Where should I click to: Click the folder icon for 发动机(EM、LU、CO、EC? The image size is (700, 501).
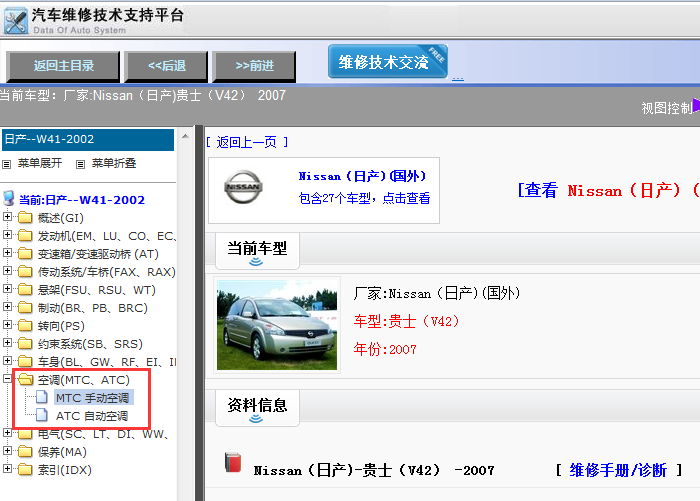pos(25,235)
